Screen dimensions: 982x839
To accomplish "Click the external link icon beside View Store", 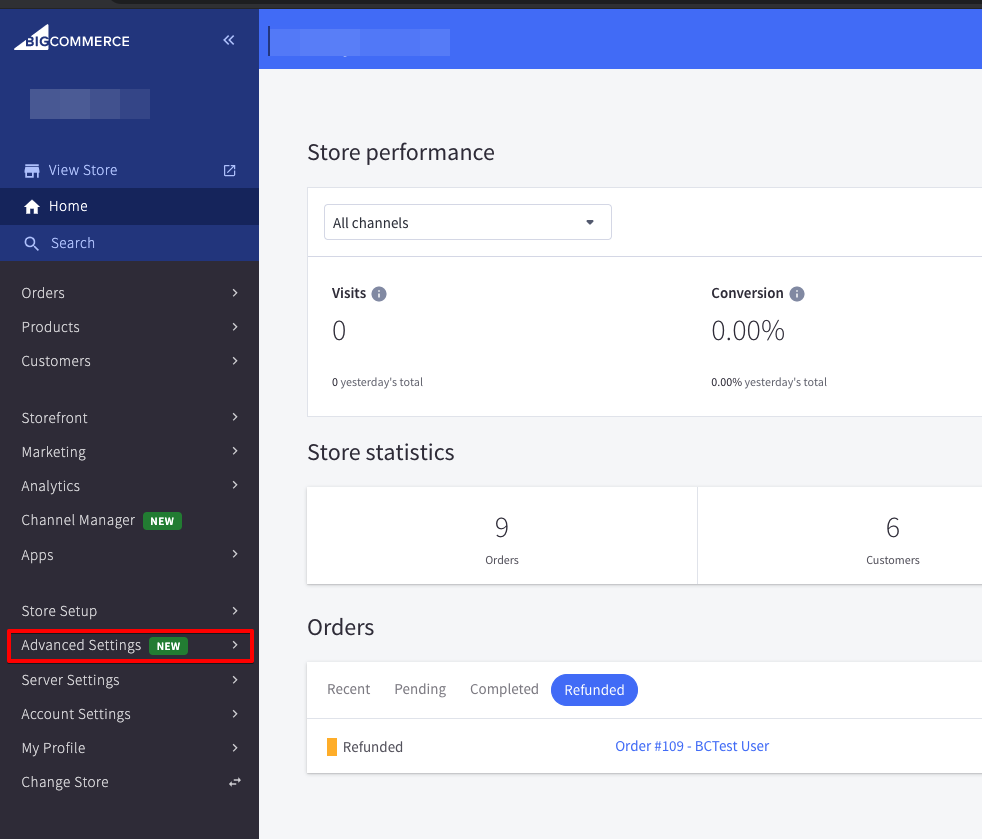I will pyautogui.click(x=229, y=170).
